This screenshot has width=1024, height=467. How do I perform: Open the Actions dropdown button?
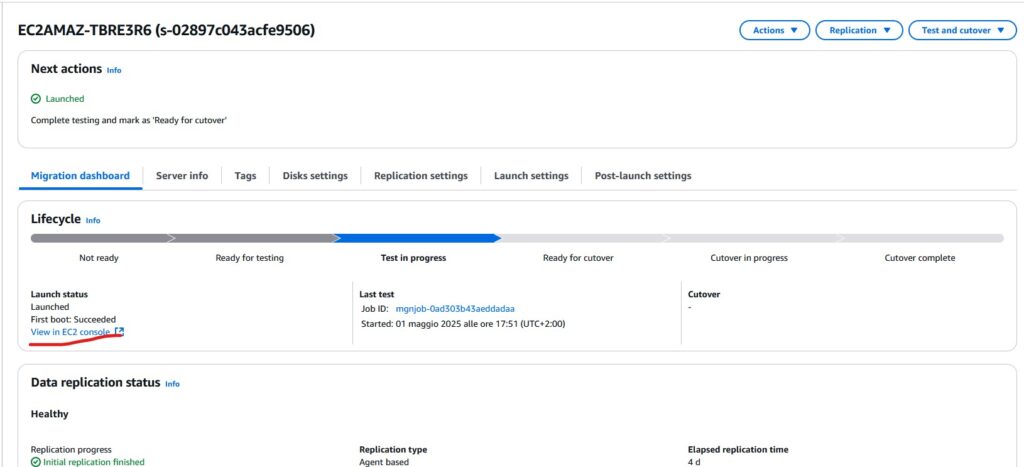(775, 30)
